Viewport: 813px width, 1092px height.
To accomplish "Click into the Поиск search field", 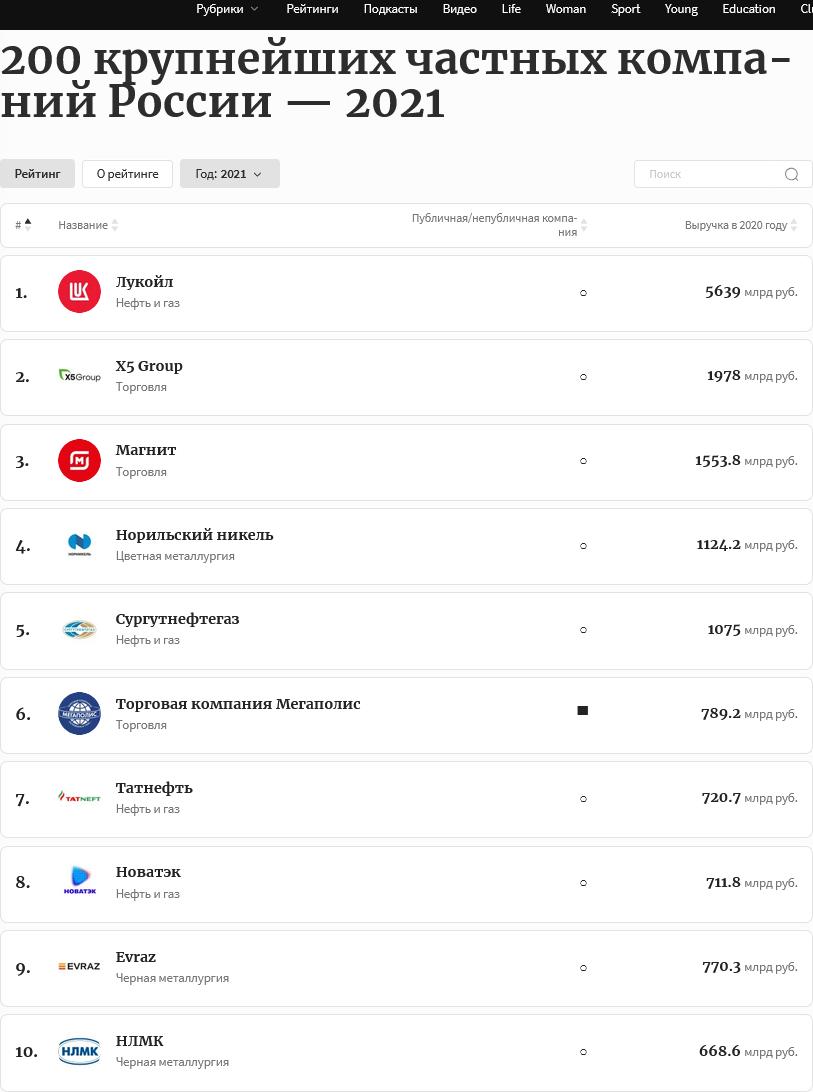I will point(708,174).
